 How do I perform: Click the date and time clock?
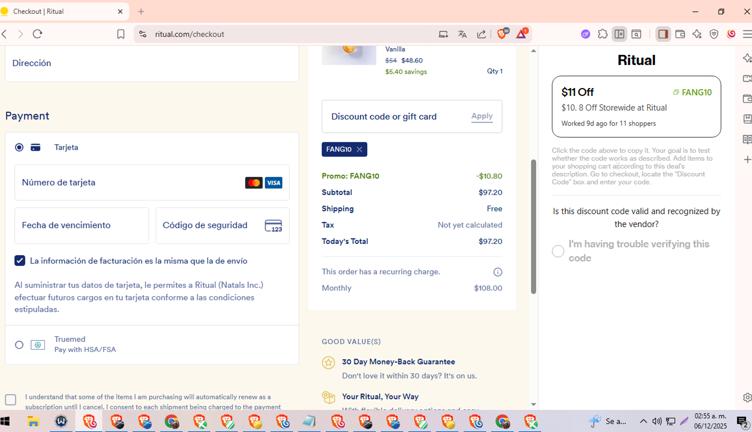coord(710,421)
